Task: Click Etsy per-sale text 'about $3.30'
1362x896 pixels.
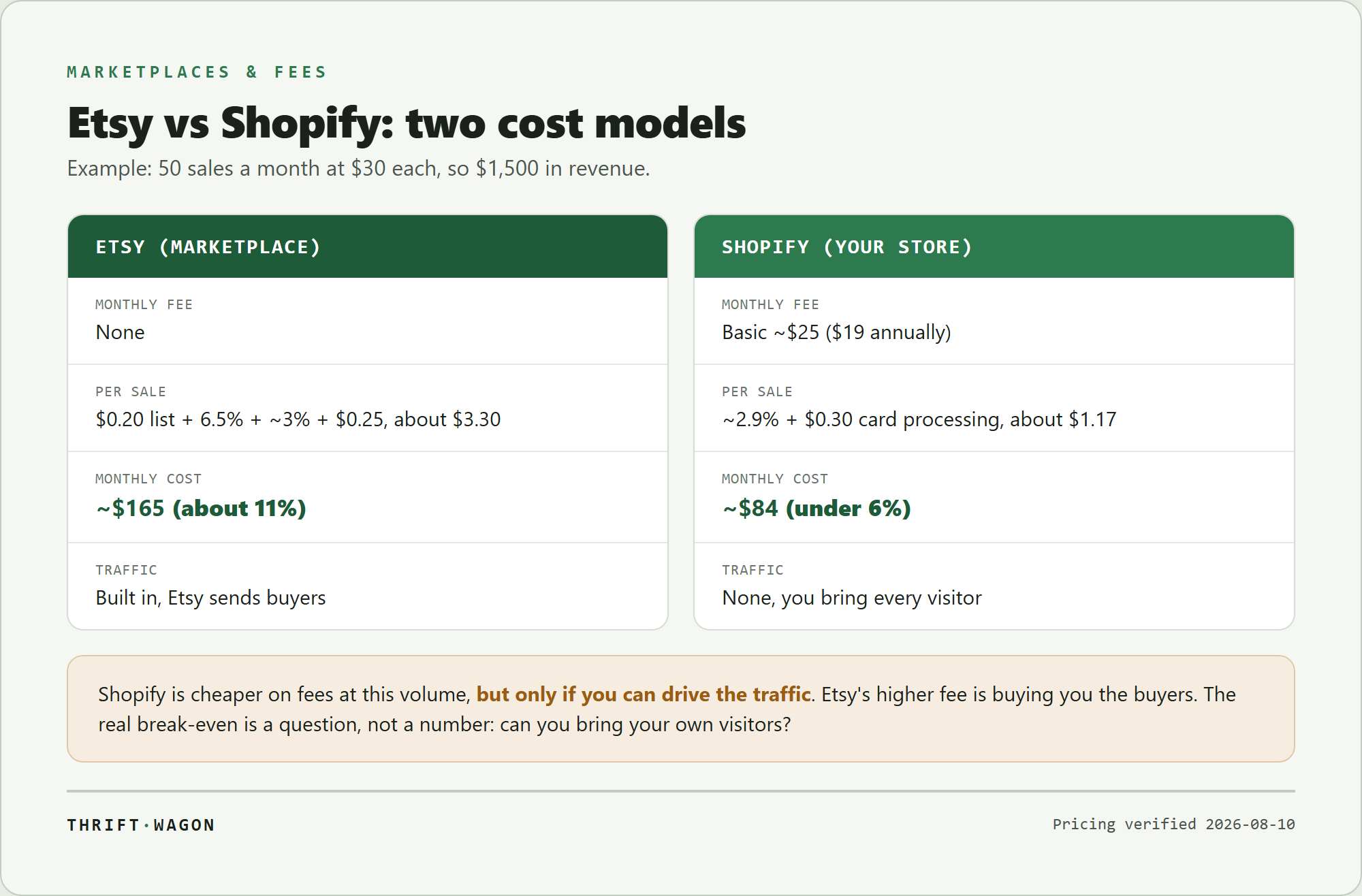Action: (447, 419)
